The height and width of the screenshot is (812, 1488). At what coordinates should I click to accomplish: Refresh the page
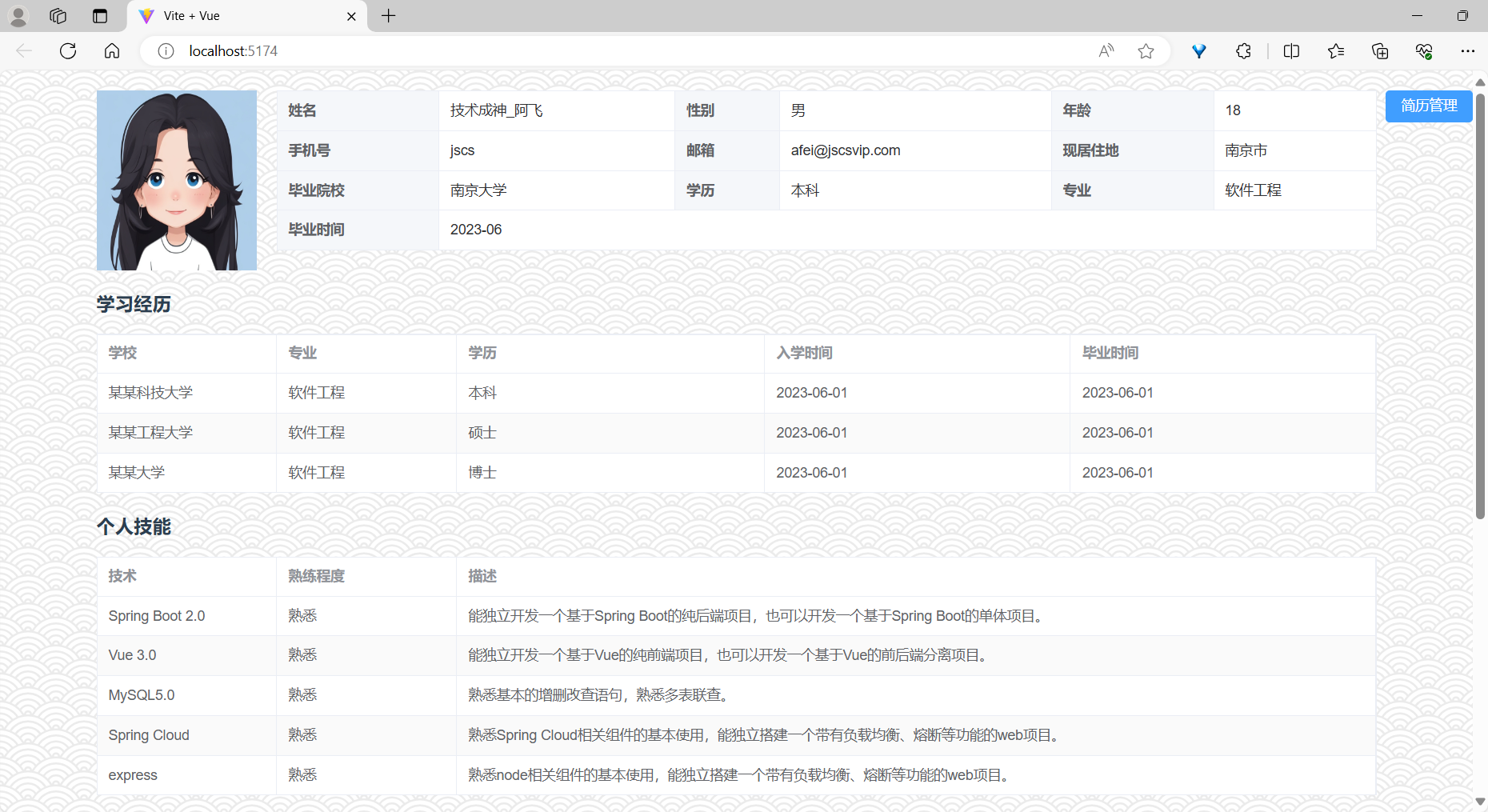point(68,51)
